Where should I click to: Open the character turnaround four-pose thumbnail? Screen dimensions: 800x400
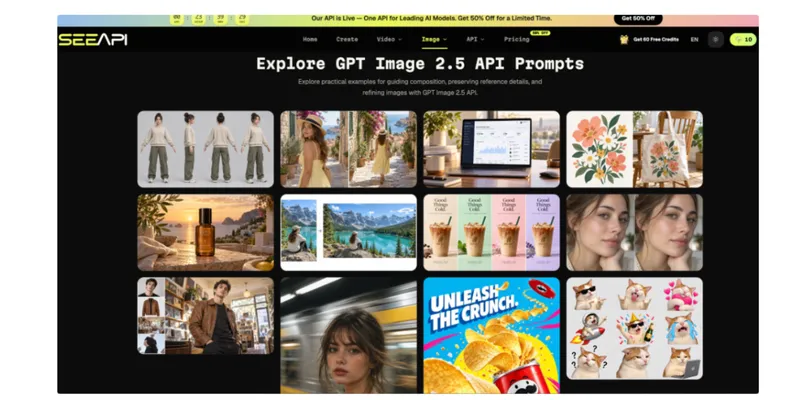205,149
